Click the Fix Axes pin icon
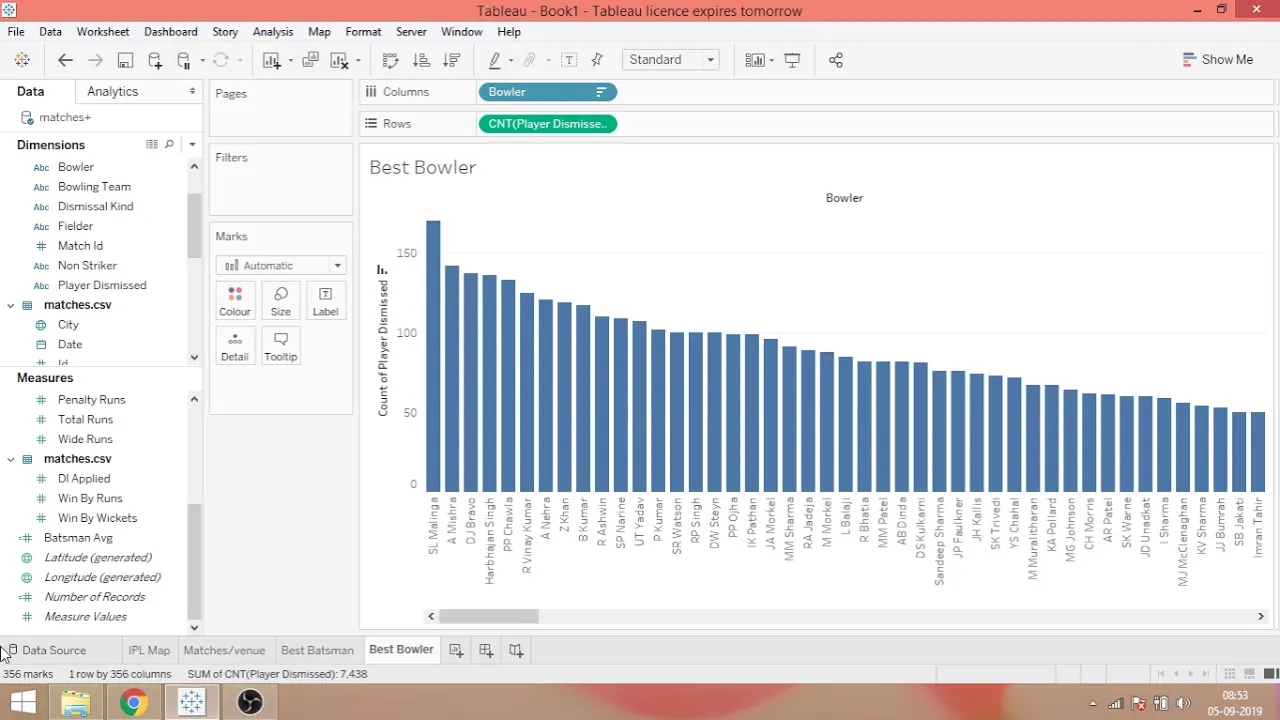The height and width of the screenshot is (720, 1280). (598, 60)
